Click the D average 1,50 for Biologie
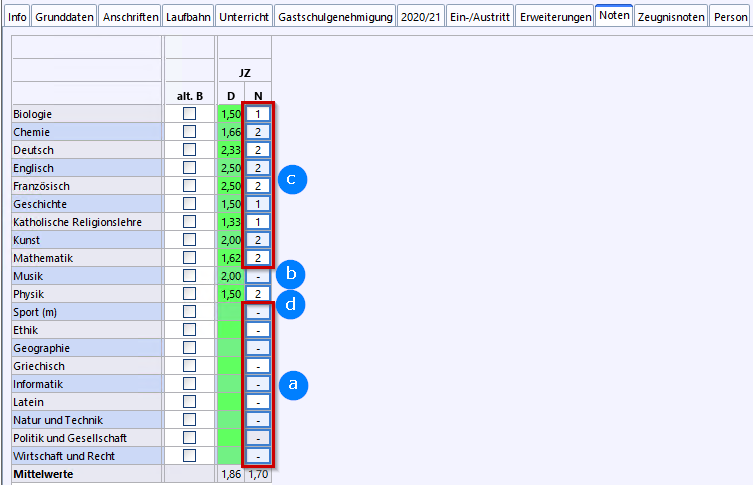 pyautogui.click(x=231, y=114)
